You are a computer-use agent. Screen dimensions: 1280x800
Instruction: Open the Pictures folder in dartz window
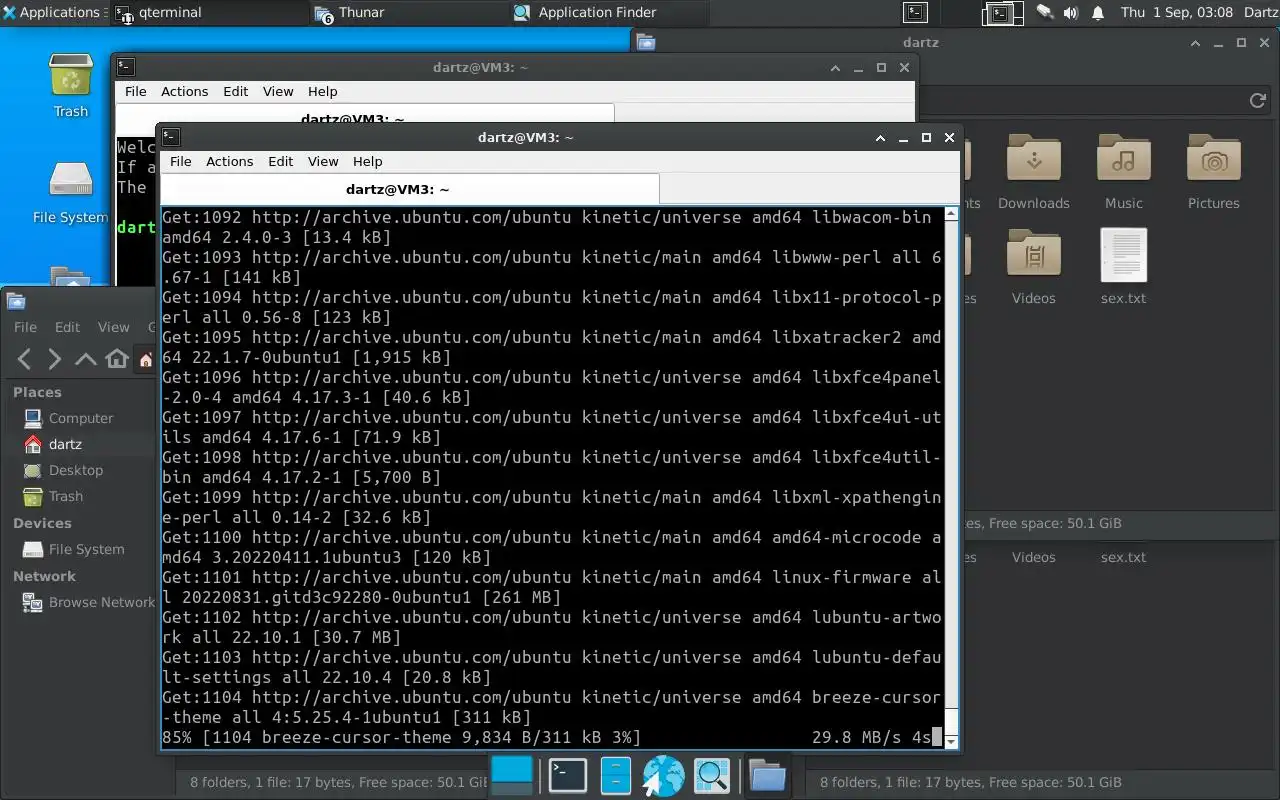1214,172
